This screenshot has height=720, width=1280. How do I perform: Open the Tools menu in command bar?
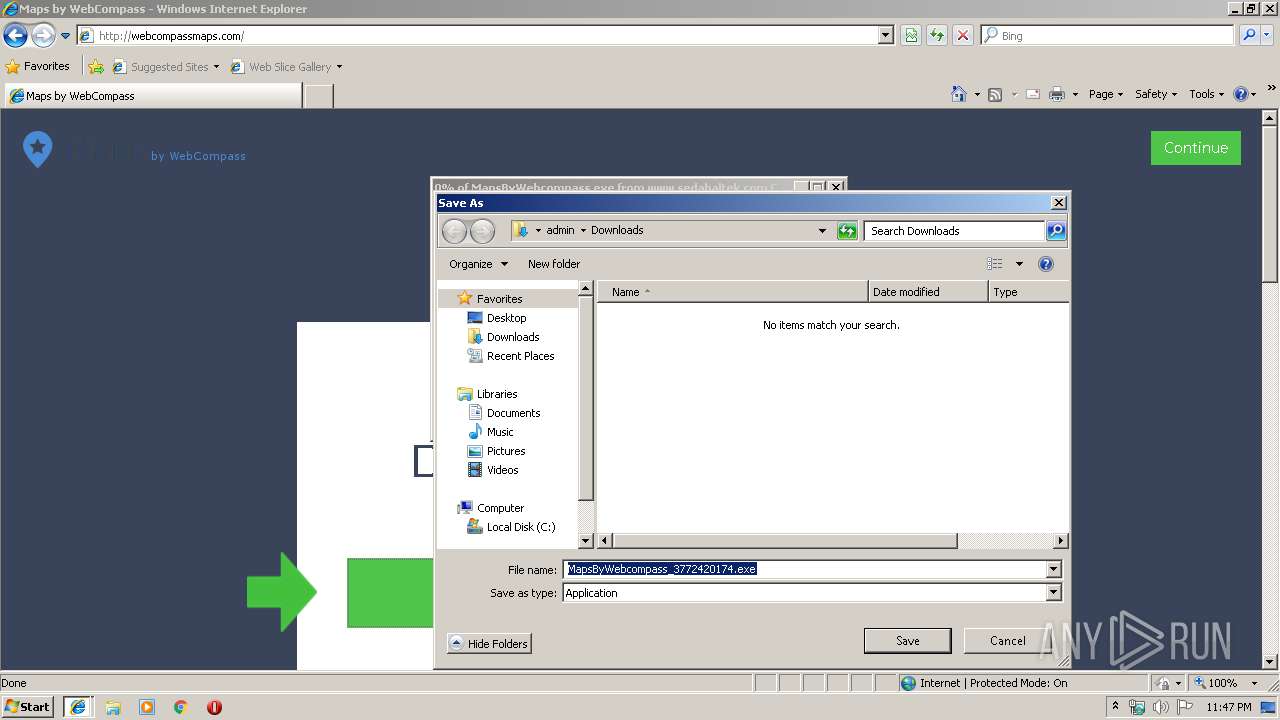[1207, 94]
